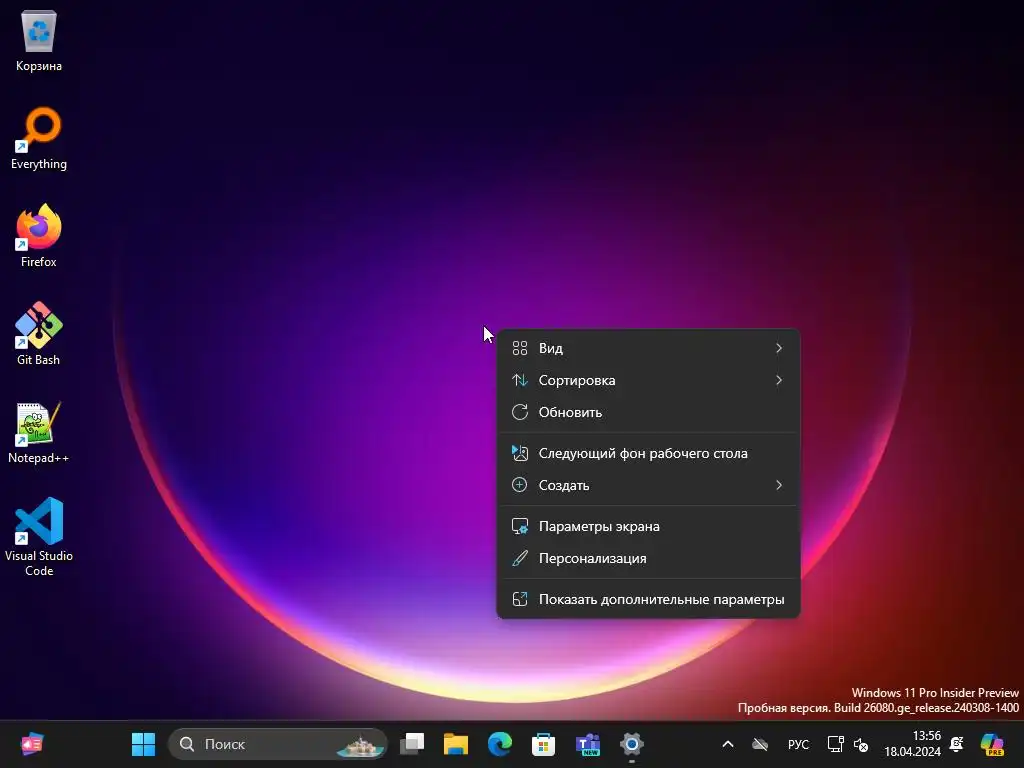
Task: Select the Everything desktop shortcut
Action: [x=39, y=138]
